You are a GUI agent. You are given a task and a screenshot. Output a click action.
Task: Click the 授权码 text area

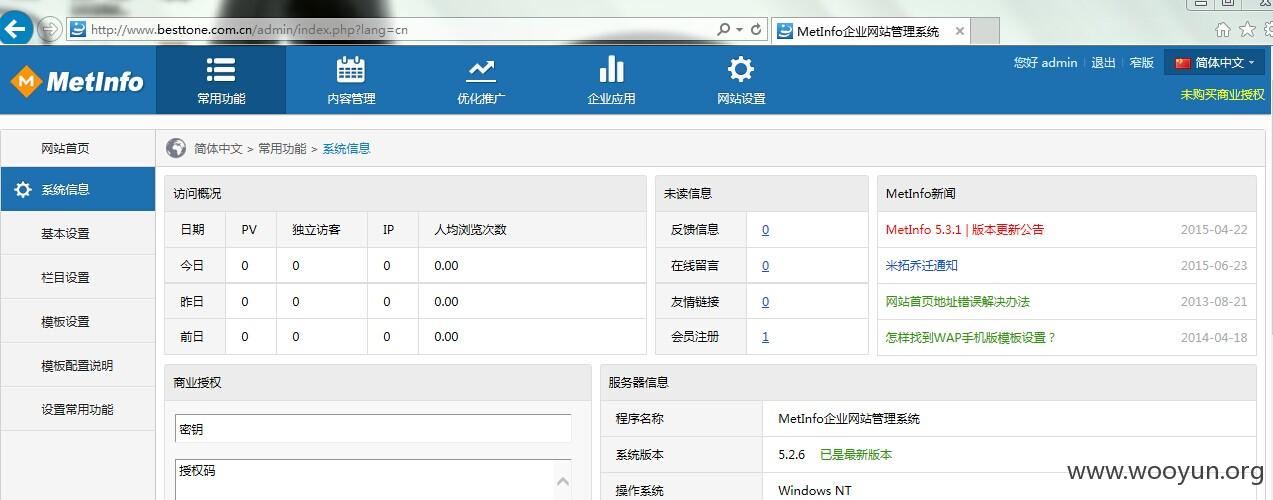click(366, 480)
